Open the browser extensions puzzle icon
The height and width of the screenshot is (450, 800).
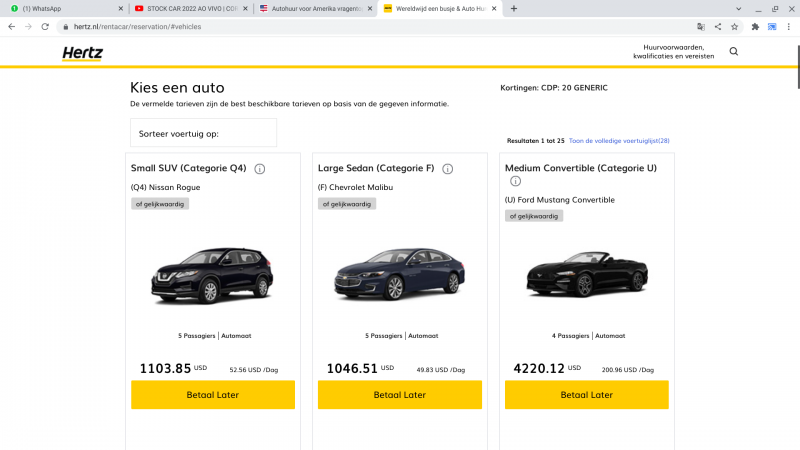pyautogui.click(x=755, y=26)
